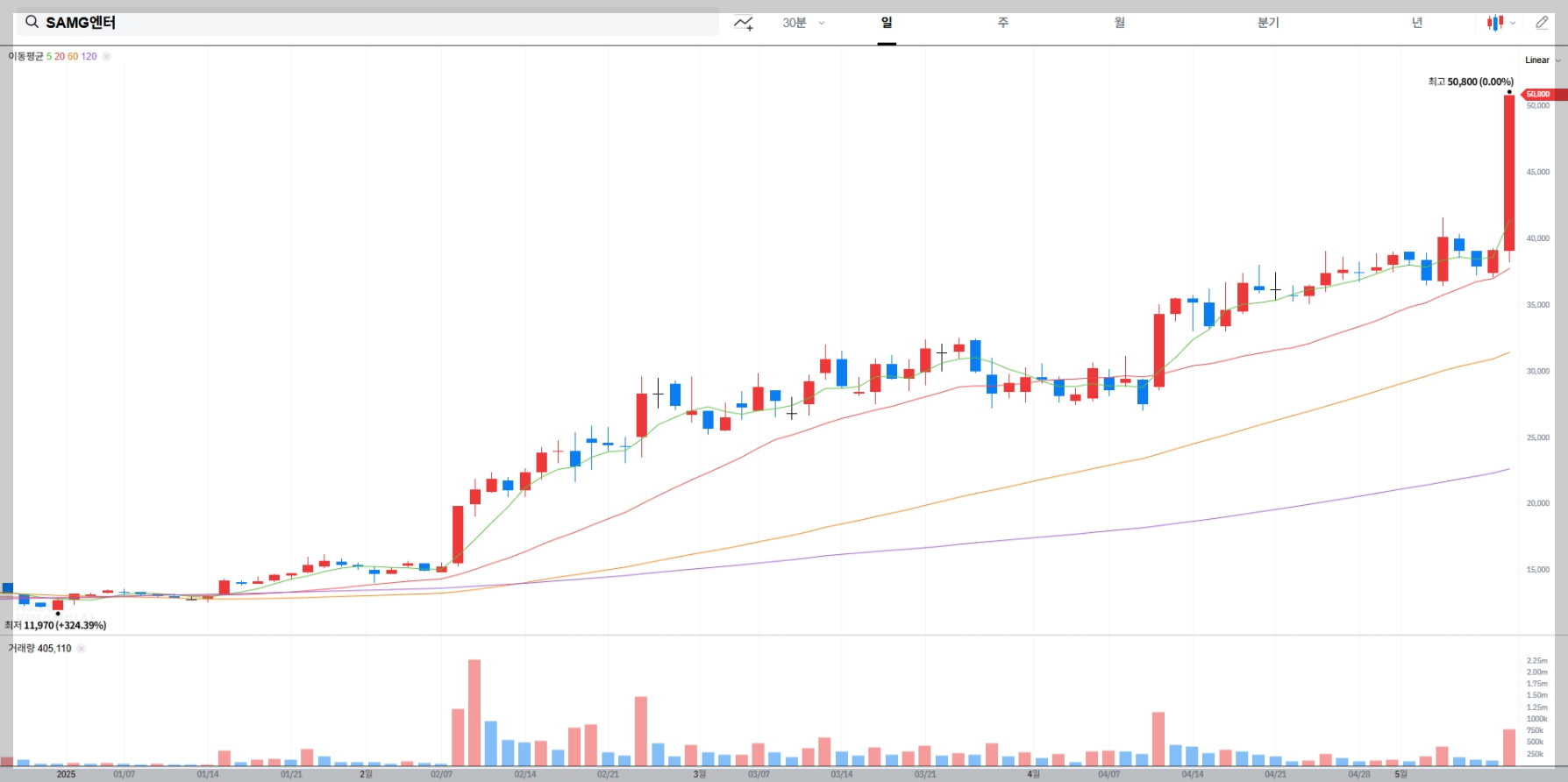Open the add-indicator chart line icon
Screen dimensions: 1568x782
pyautogui.click(x=744, y=23)
